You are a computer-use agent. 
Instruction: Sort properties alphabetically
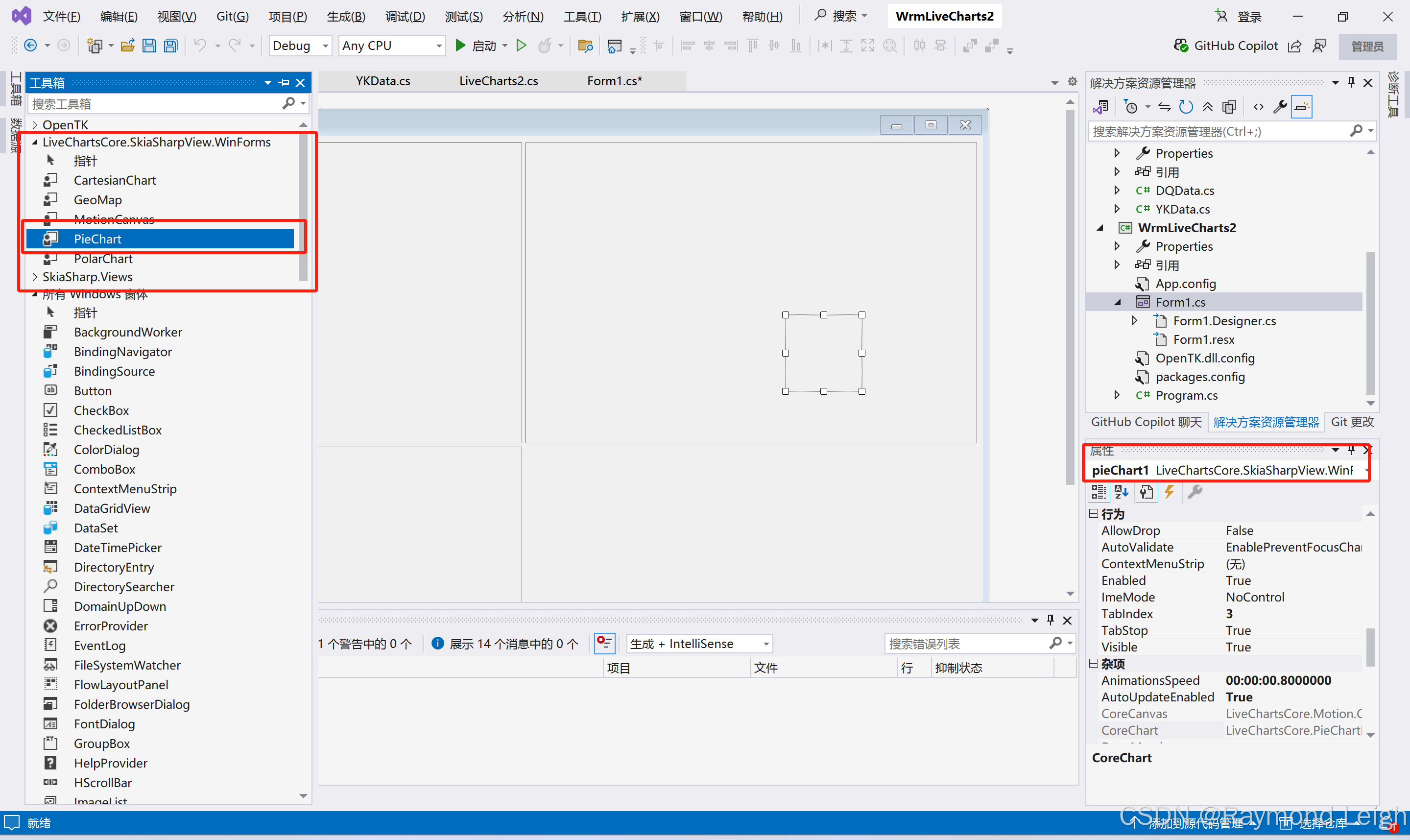coord(1121,492)
